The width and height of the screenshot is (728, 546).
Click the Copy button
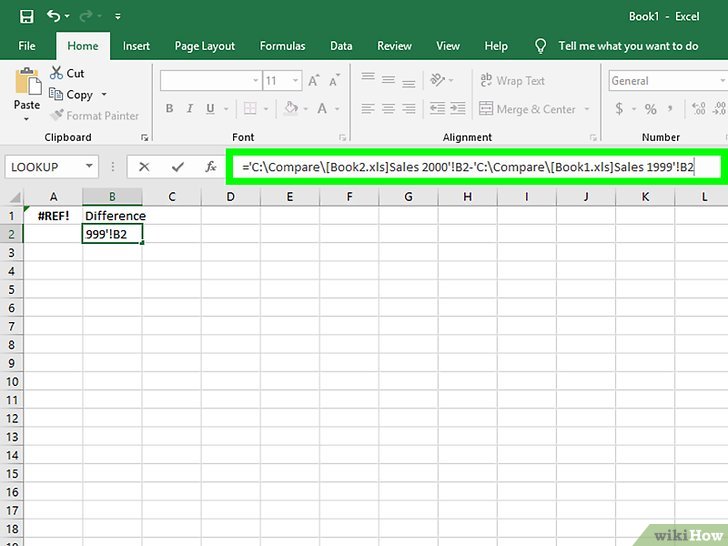click(71, 95)
